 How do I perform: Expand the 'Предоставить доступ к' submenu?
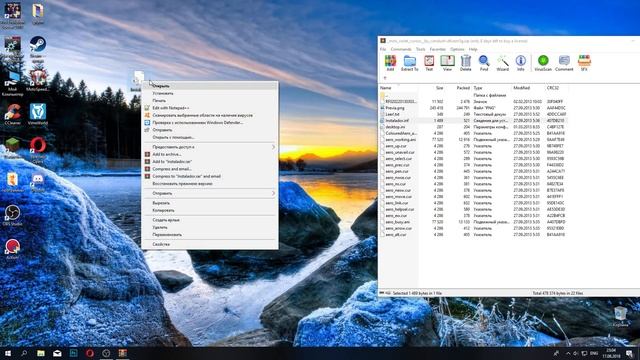(210, 147)
